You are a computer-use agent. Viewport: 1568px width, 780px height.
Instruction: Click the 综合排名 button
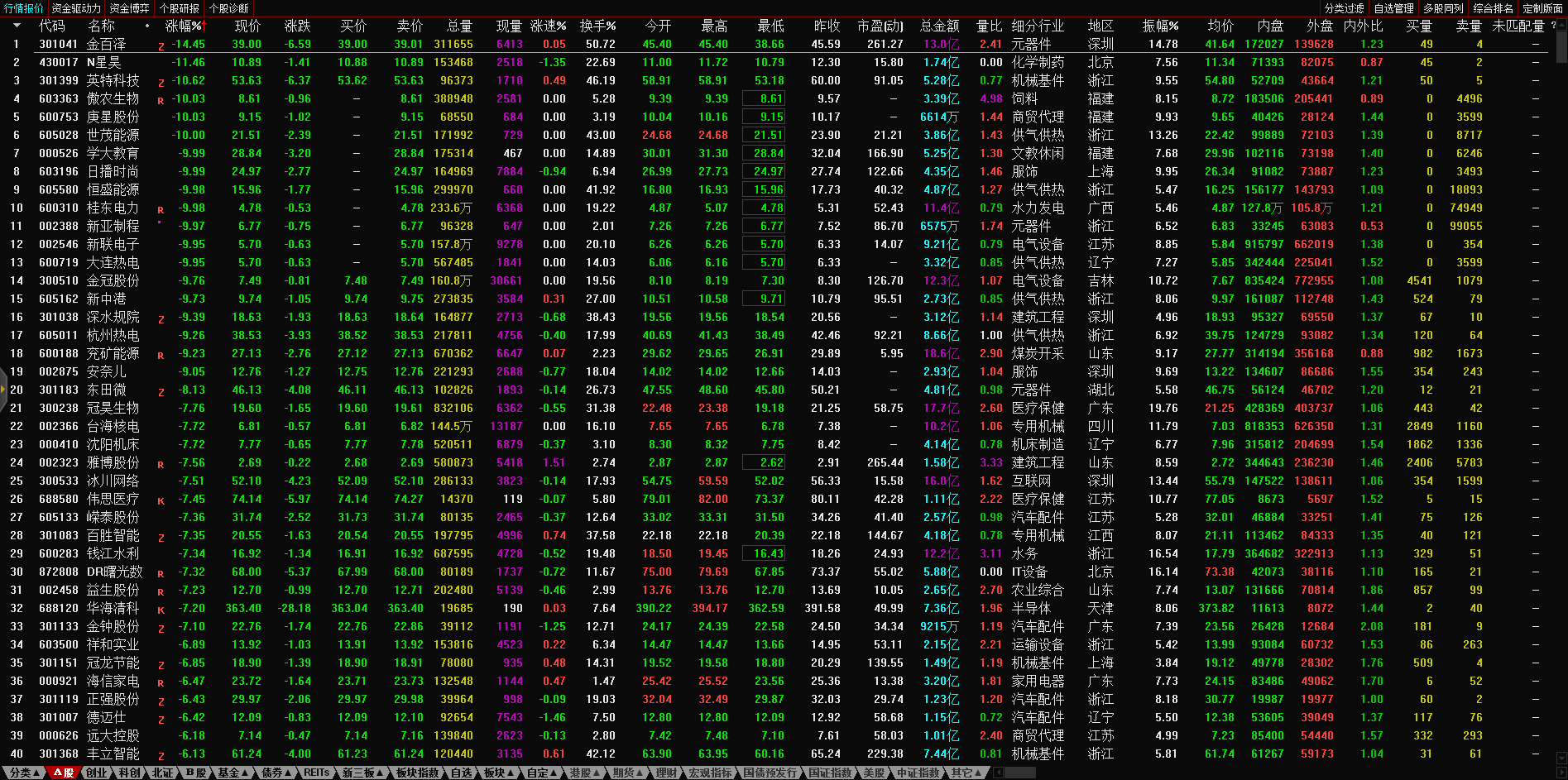(x=1493, y=8)
